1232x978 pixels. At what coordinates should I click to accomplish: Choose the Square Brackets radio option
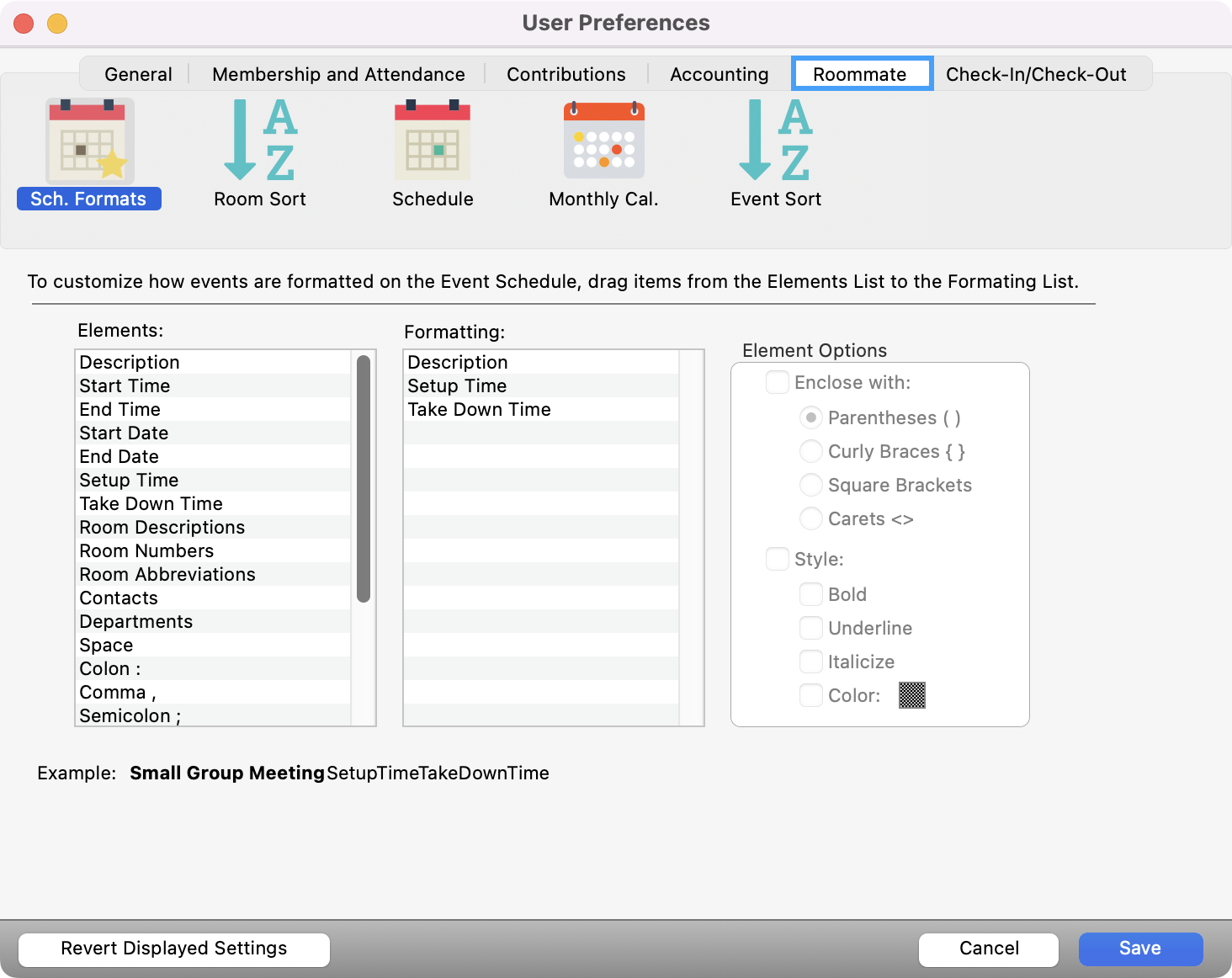[811, 486]
